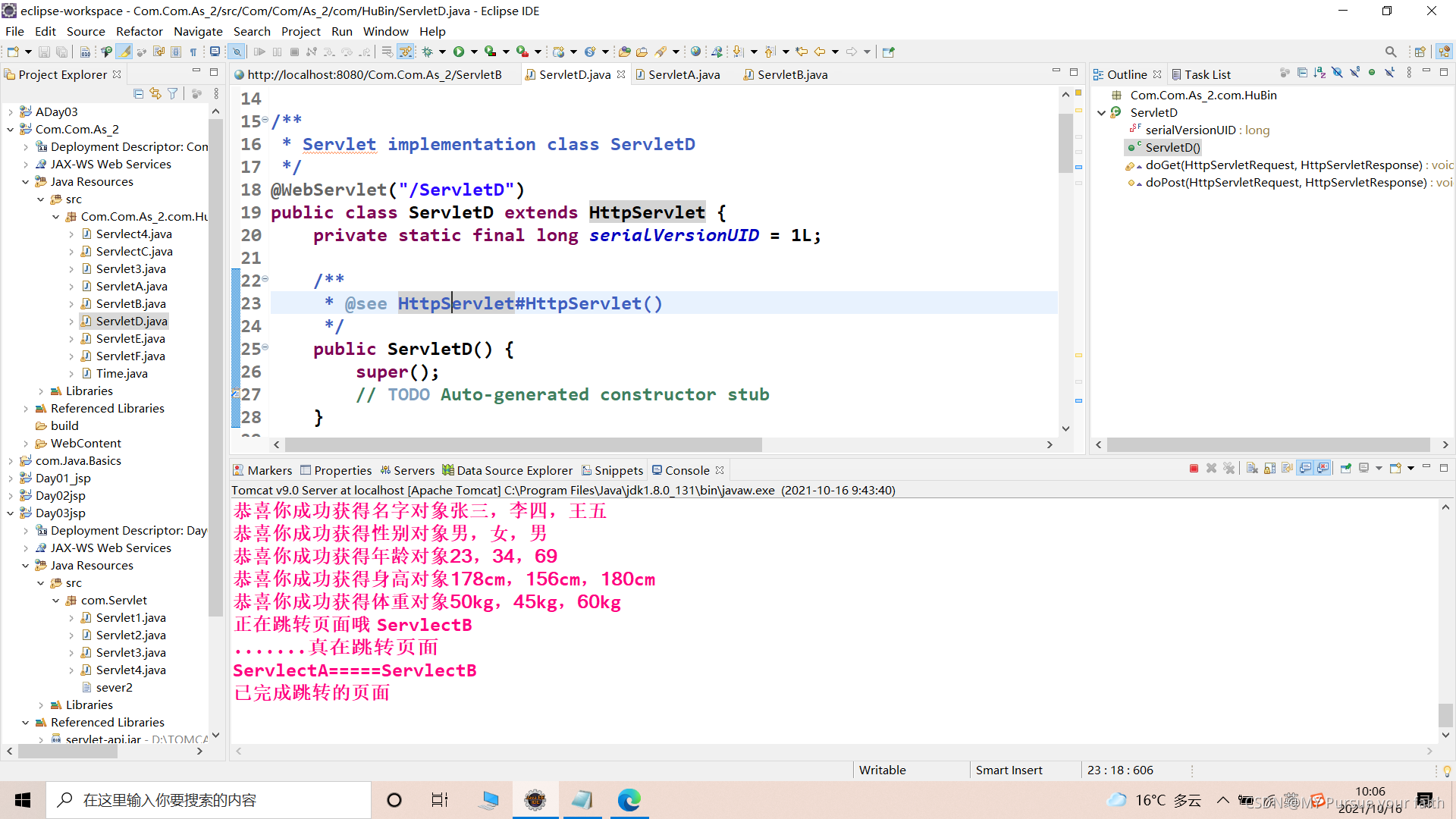
Task: Switch to the ServletA.java editor tab
Action: tap(683, 74)
